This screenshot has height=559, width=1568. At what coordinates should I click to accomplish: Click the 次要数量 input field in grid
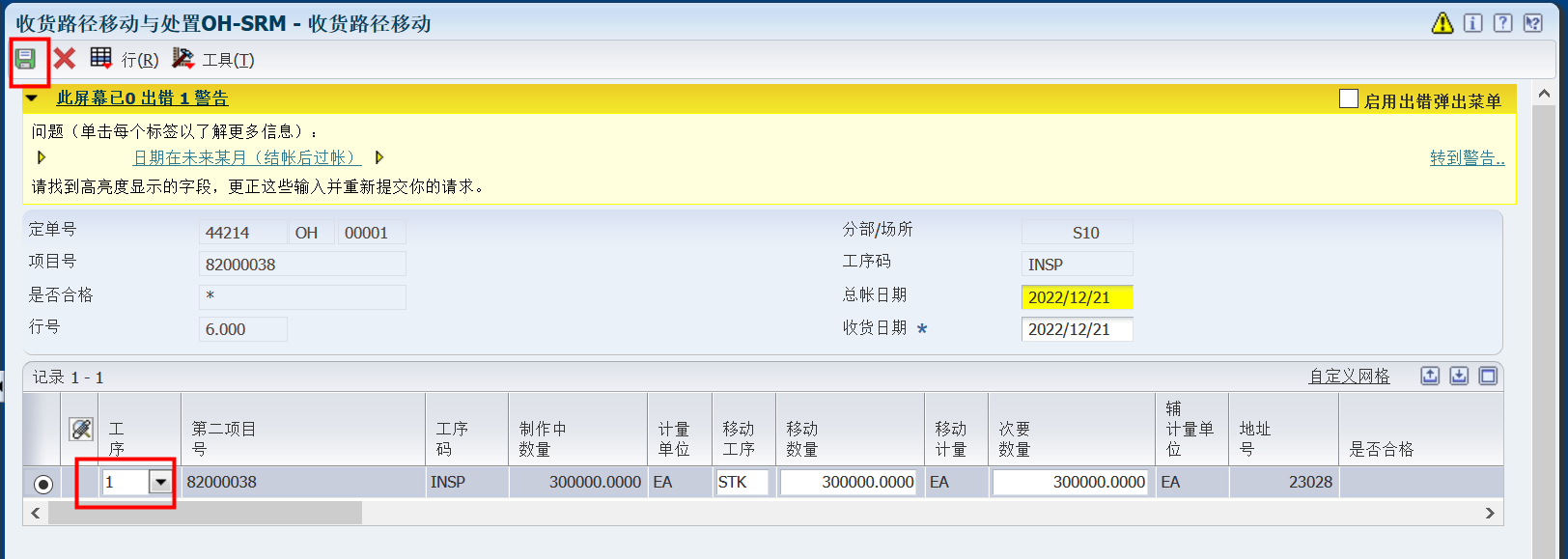[1071, 482]
